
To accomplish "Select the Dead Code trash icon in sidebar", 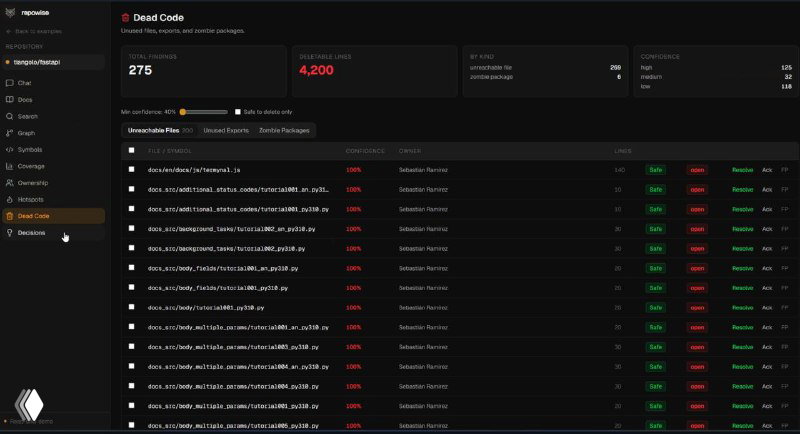I will [x=9, y=216].
